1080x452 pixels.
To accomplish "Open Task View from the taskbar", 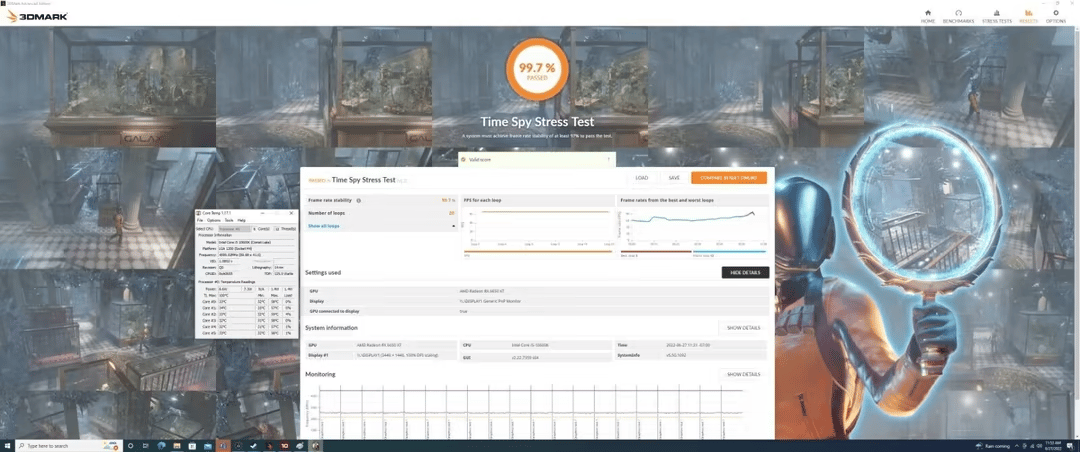I will (147, 446).
